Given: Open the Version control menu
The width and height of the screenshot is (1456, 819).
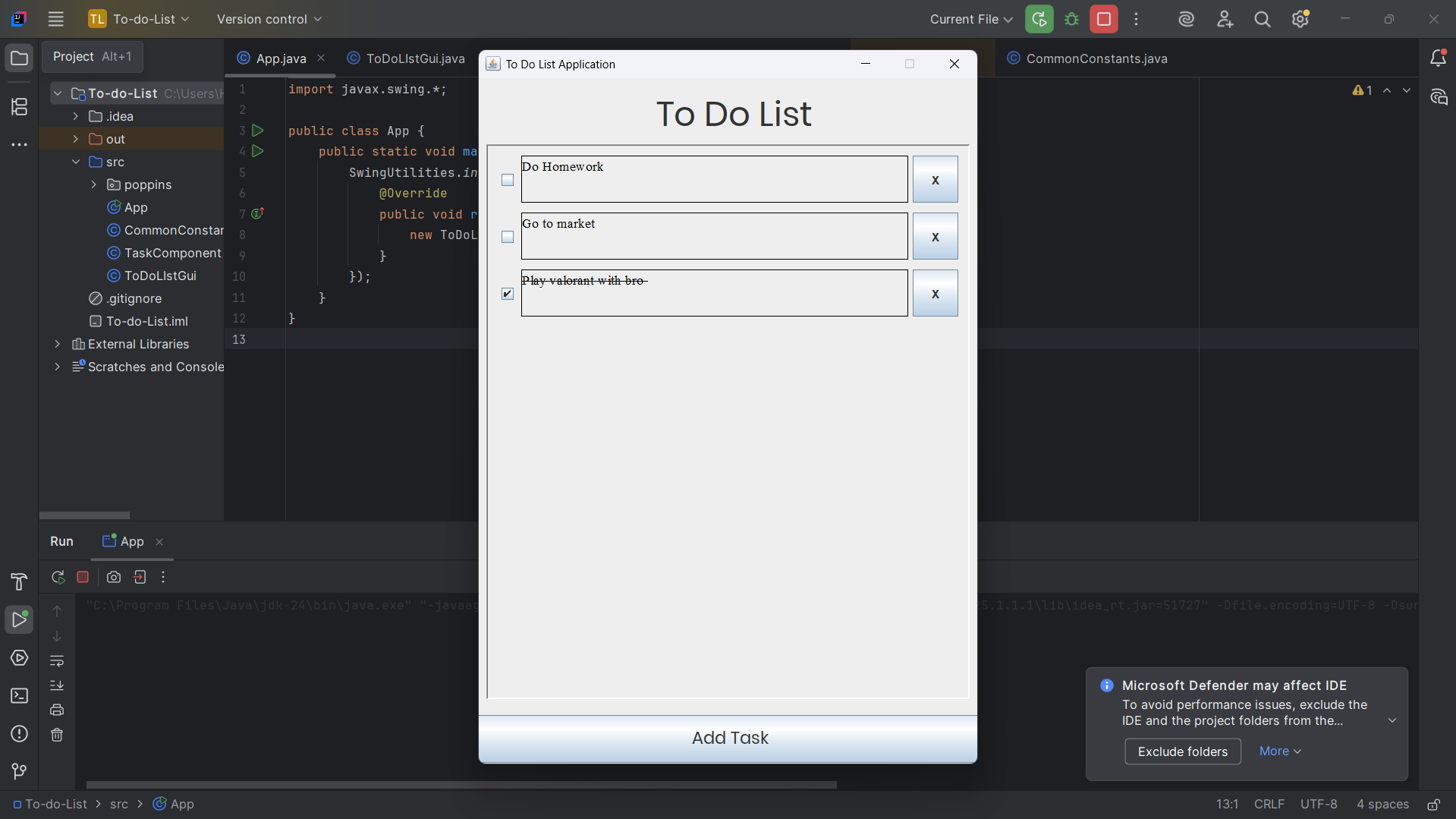Looking at the screenshot, I should coord(269,19).
